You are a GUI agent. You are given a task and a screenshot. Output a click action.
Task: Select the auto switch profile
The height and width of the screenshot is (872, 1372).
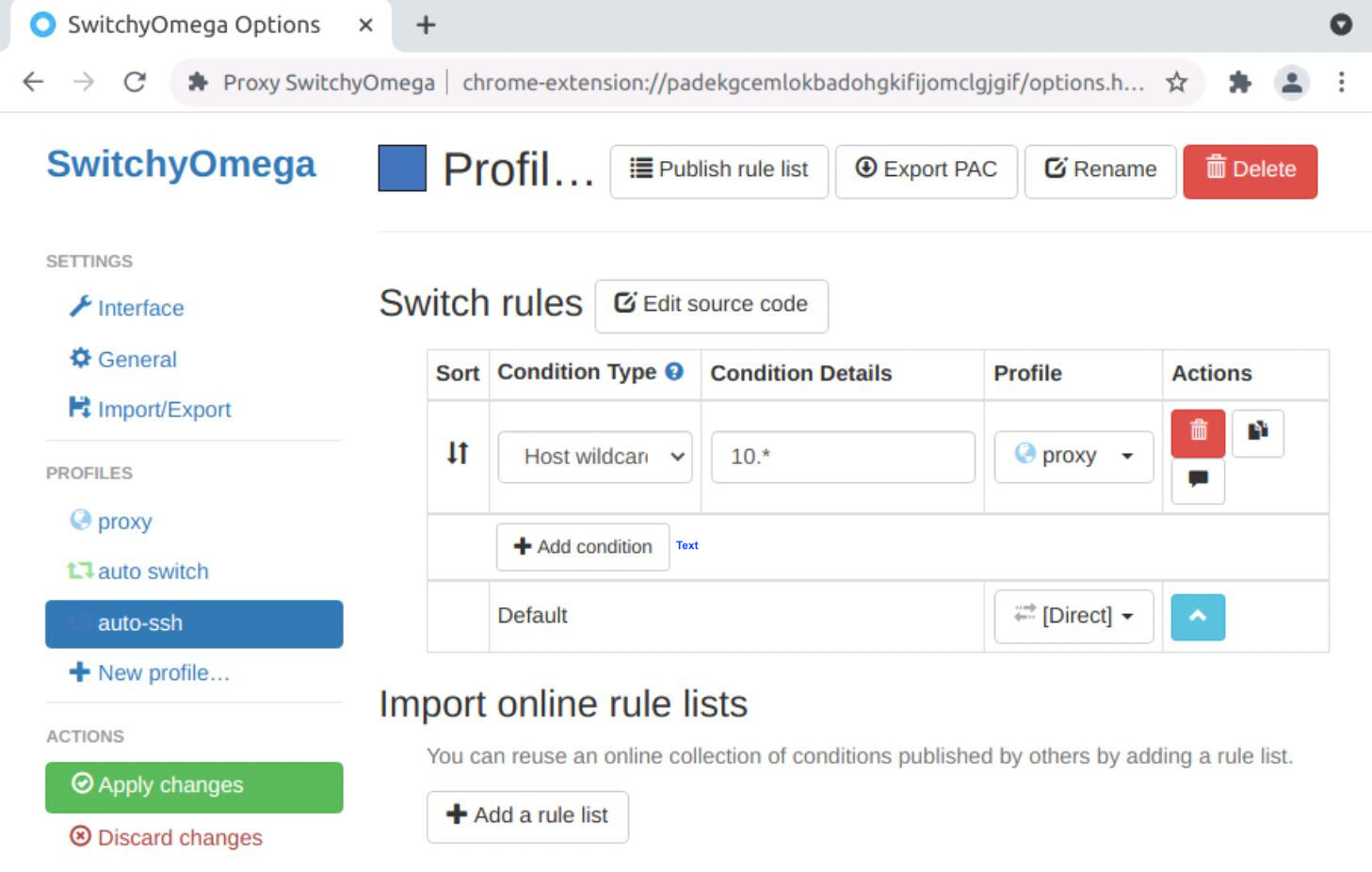[x=138, y=571]
